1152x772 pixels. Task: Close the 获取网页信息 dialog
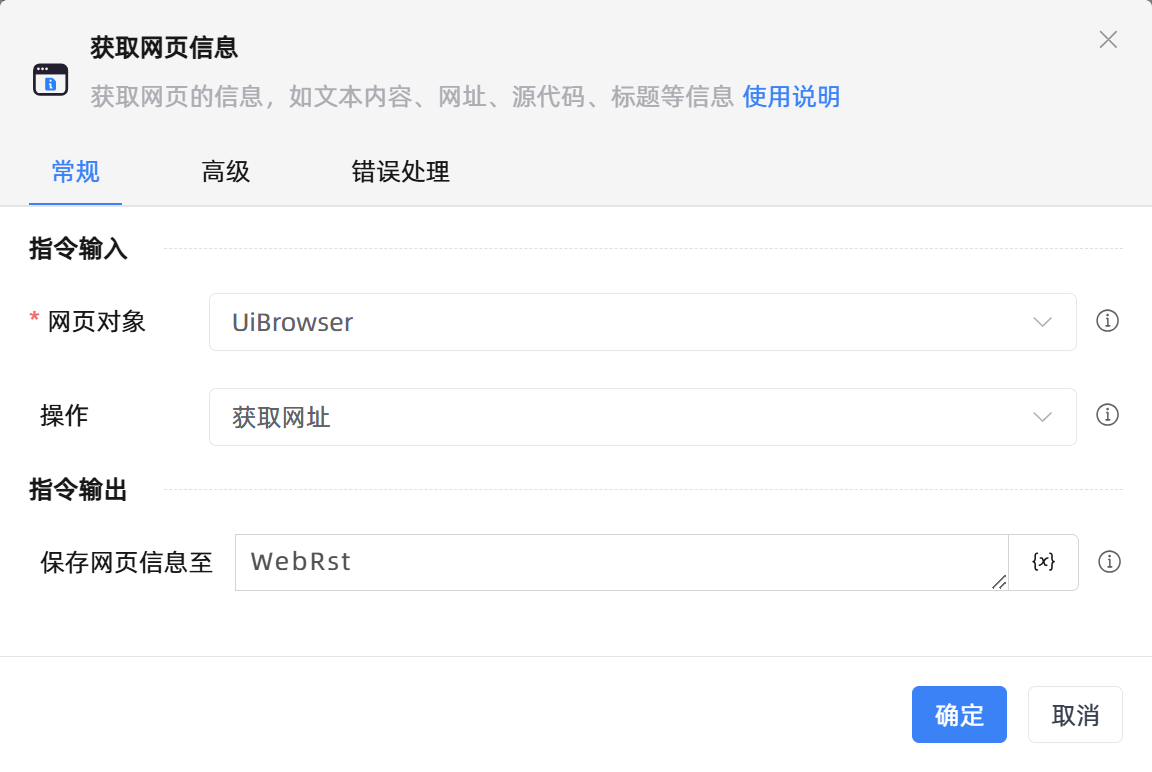point(1108,39)
